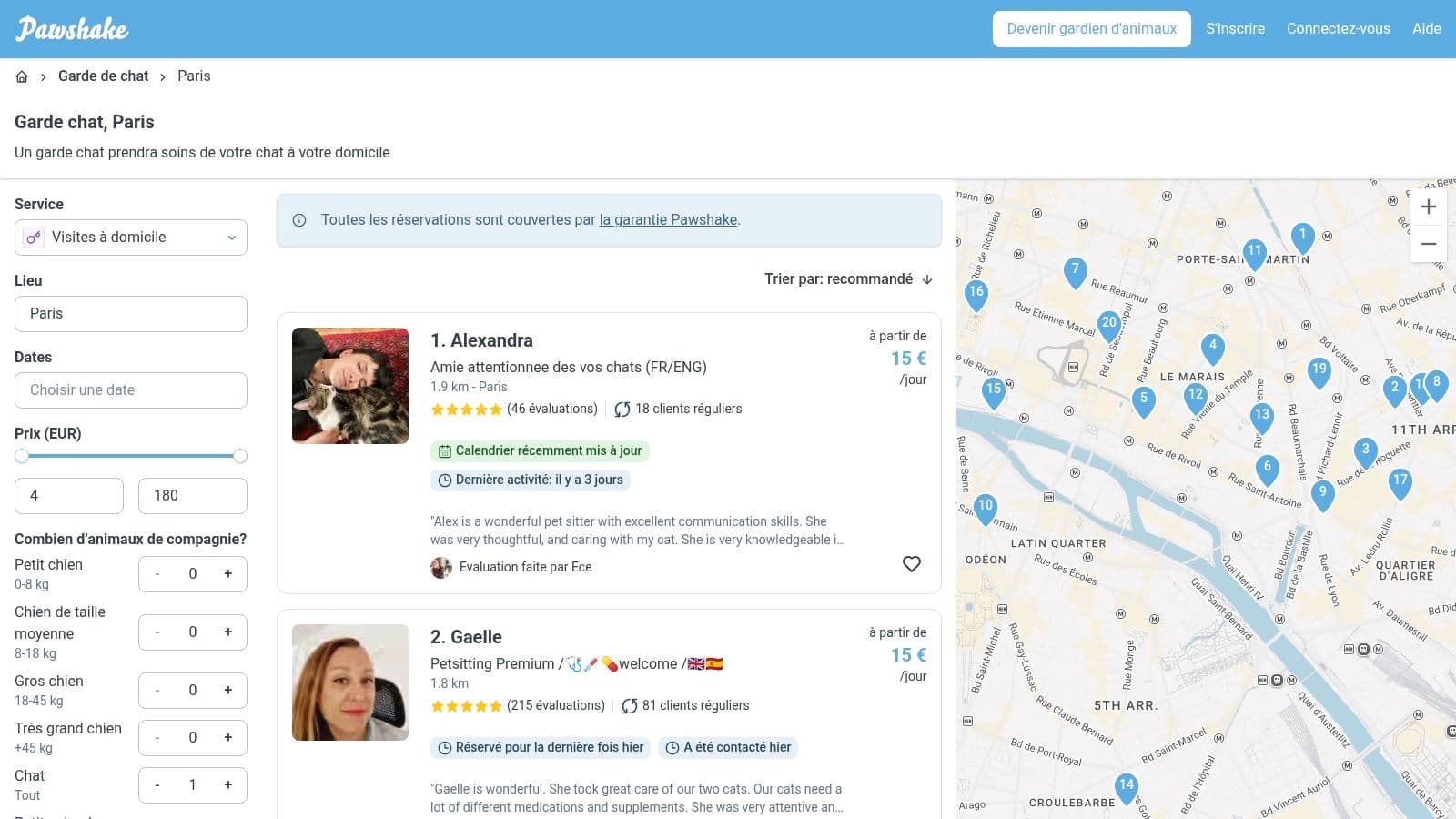Decrease the Chat count
The width and height of the screenshot is (1456, 819).
coord(157,784)
